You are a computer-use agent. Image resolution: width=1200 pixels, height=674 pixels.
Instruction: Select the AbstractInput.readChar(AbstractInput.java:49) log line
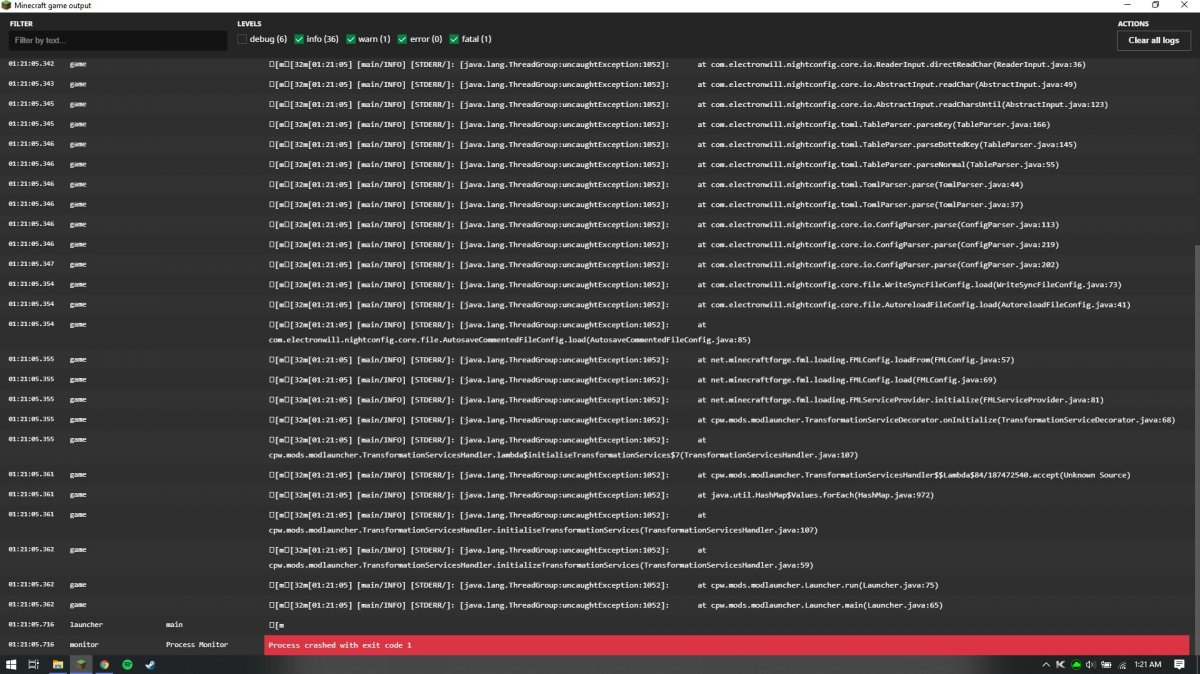(595, 84)
